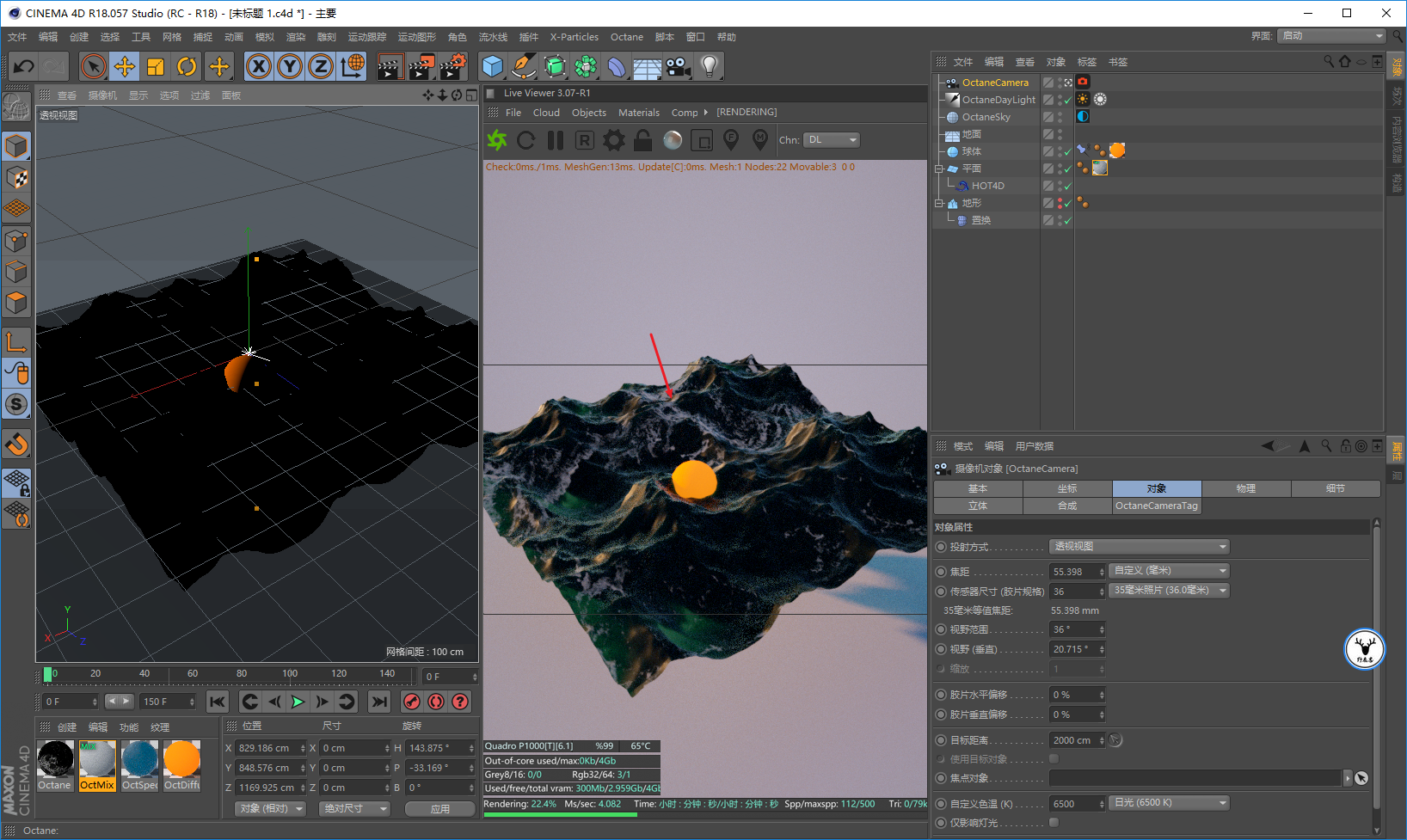Collapse the 平面 object tree node

[939, 169]
